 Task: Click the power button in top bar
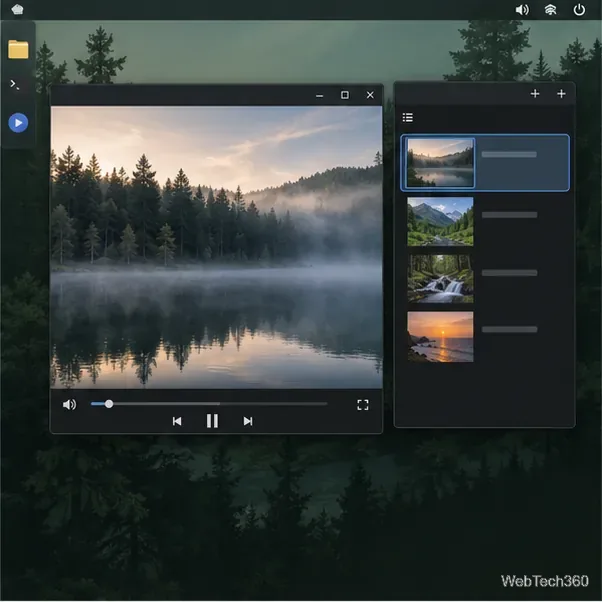click(579, 10)
